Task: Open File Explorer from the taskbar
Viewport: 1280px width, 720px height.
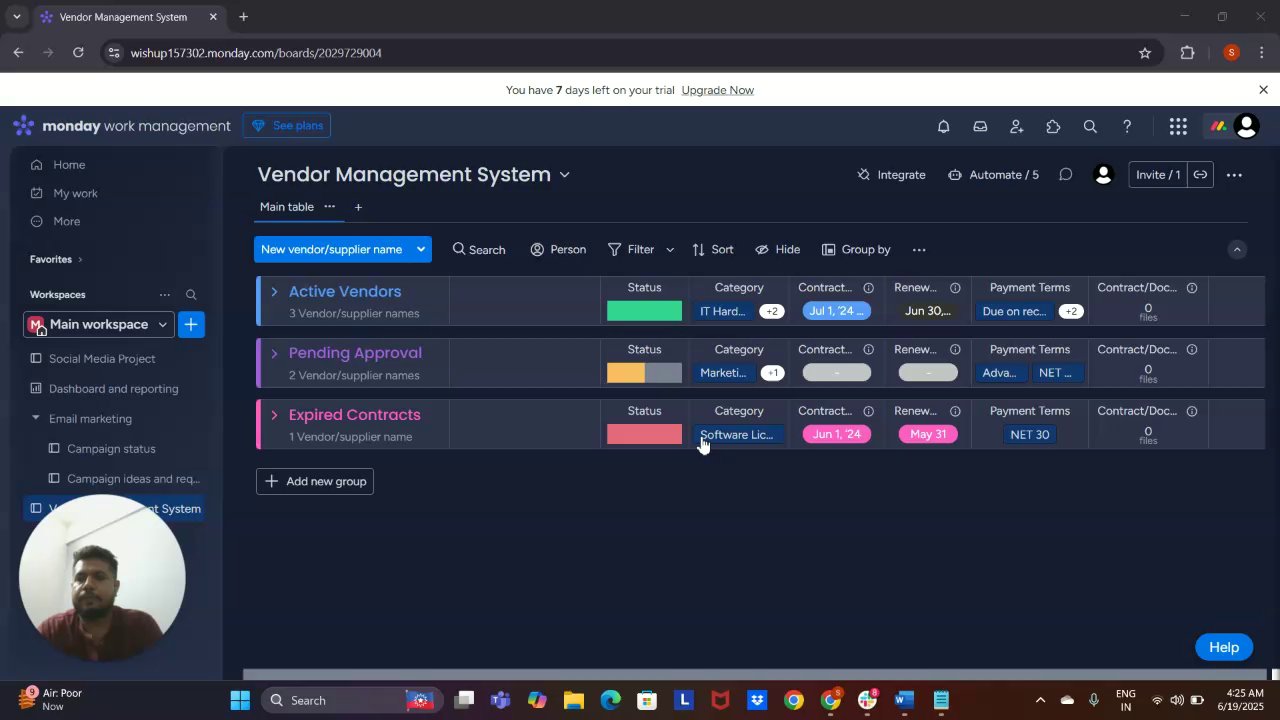Action: pyautogui.click(x=573, y=700)
